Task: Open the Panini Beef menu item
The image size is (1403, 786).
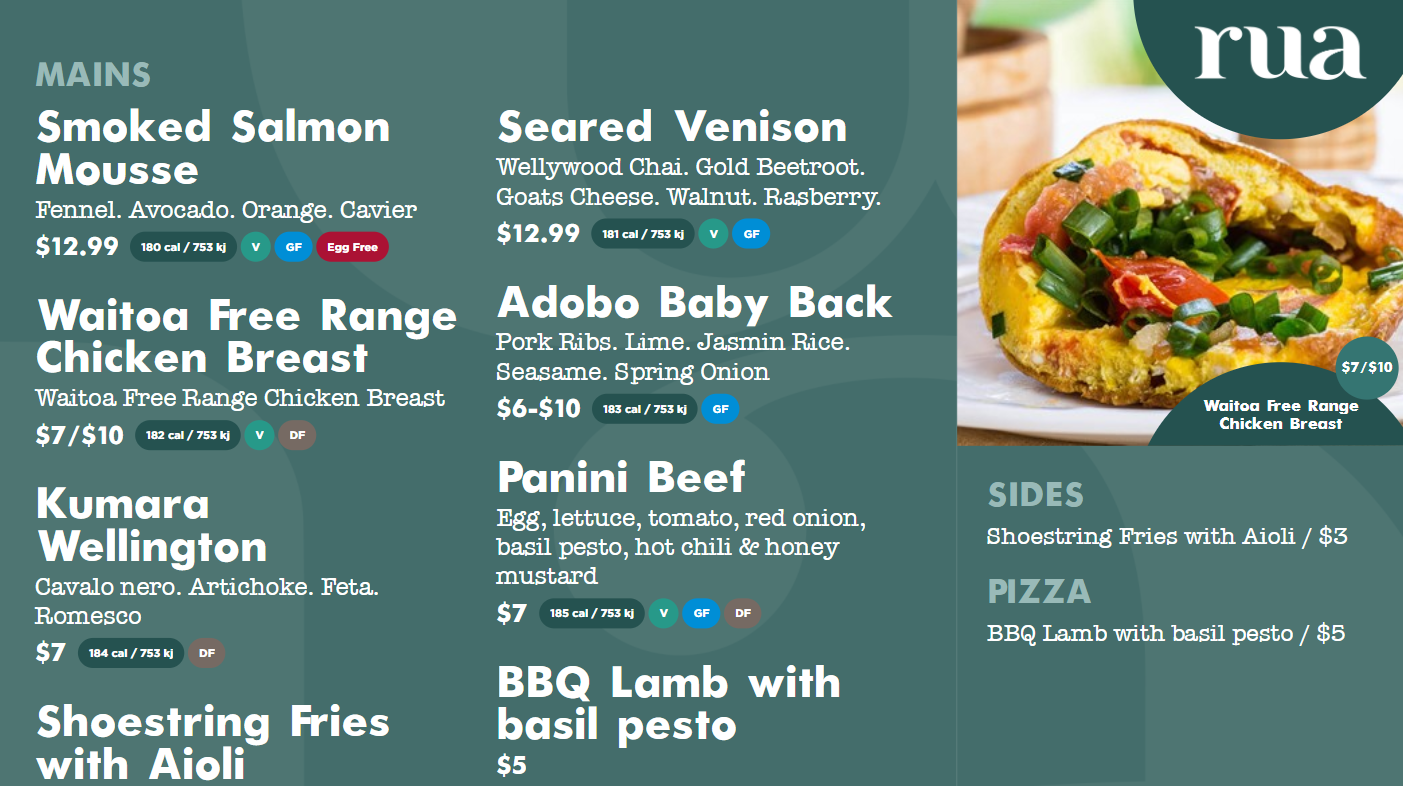Action: (x=621, y=478)
